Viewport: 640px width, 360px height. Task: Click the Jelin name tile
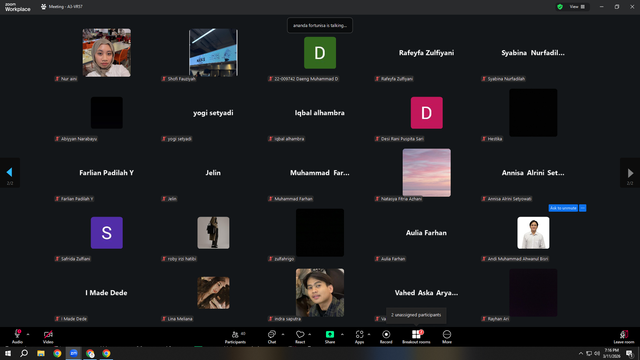[x=213, y=173]
